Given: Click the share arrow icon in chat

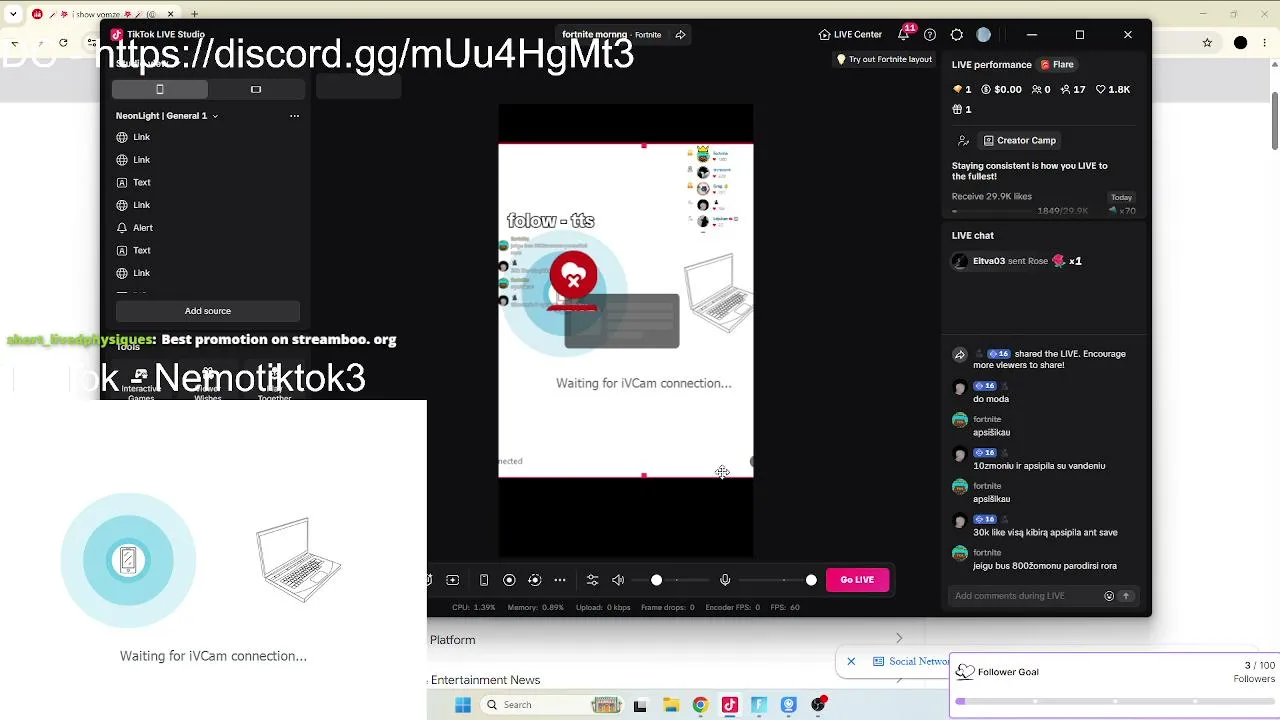Looking at the screenshot, I should tap(960, 355).
